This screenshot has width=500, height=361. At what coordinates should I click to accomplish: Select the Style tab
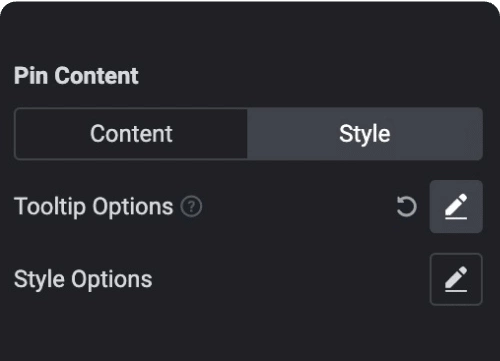click(x=365, y=134)
